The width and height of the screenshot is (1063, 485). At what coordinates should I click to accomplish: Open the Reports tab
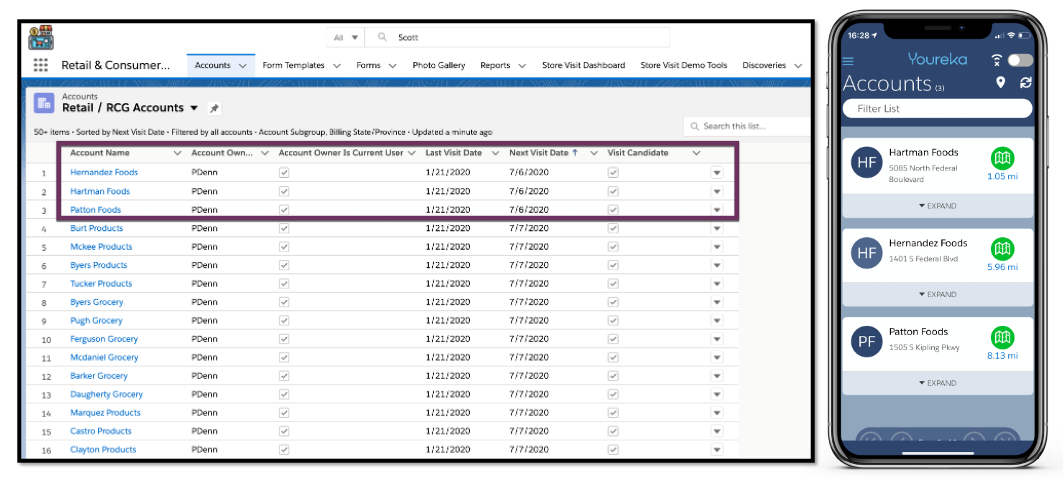click(x=495, y=65)
